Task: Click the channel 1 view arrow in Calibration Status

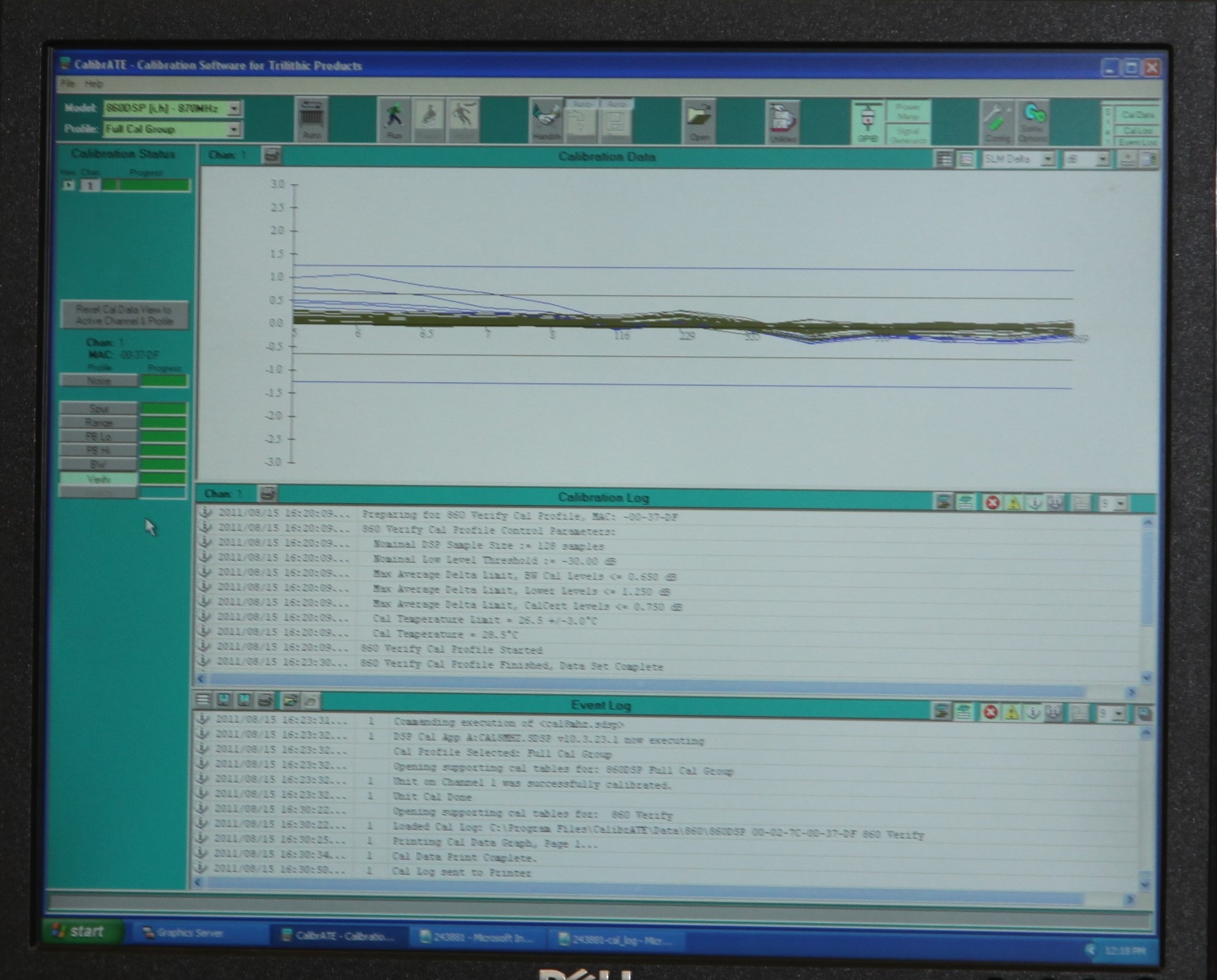Action: point(69,185)
